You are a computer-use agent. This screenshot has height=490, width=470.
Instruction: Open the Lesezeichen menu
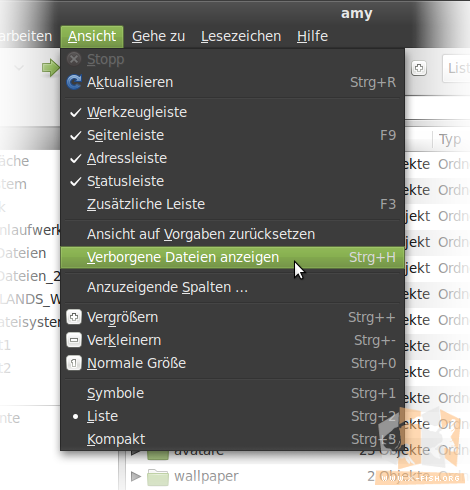coord(241,36)
